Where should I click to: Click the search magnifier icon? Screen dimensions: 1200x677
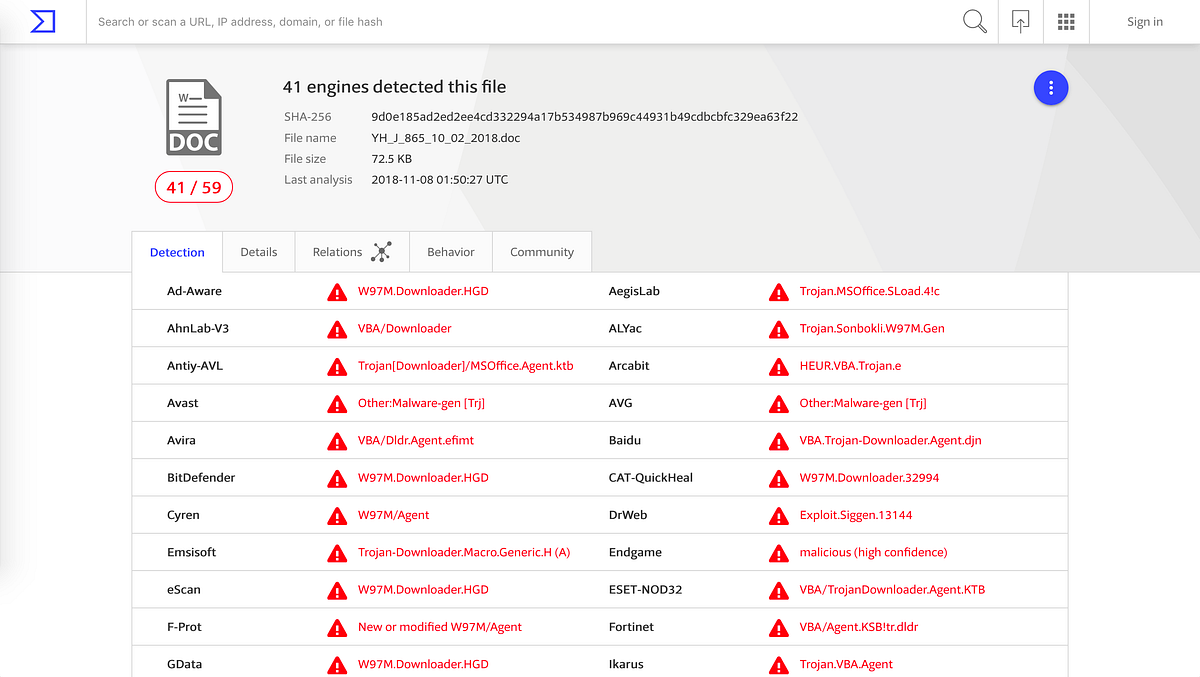tap(974, 21)
